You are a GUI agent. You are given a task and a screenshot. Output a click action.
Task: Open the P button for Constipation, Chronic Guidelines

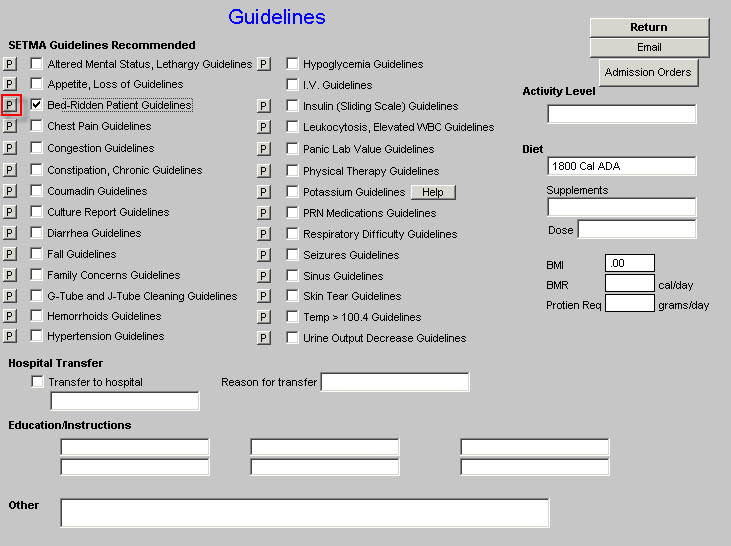pyautogui.click(x=9, y=170)
